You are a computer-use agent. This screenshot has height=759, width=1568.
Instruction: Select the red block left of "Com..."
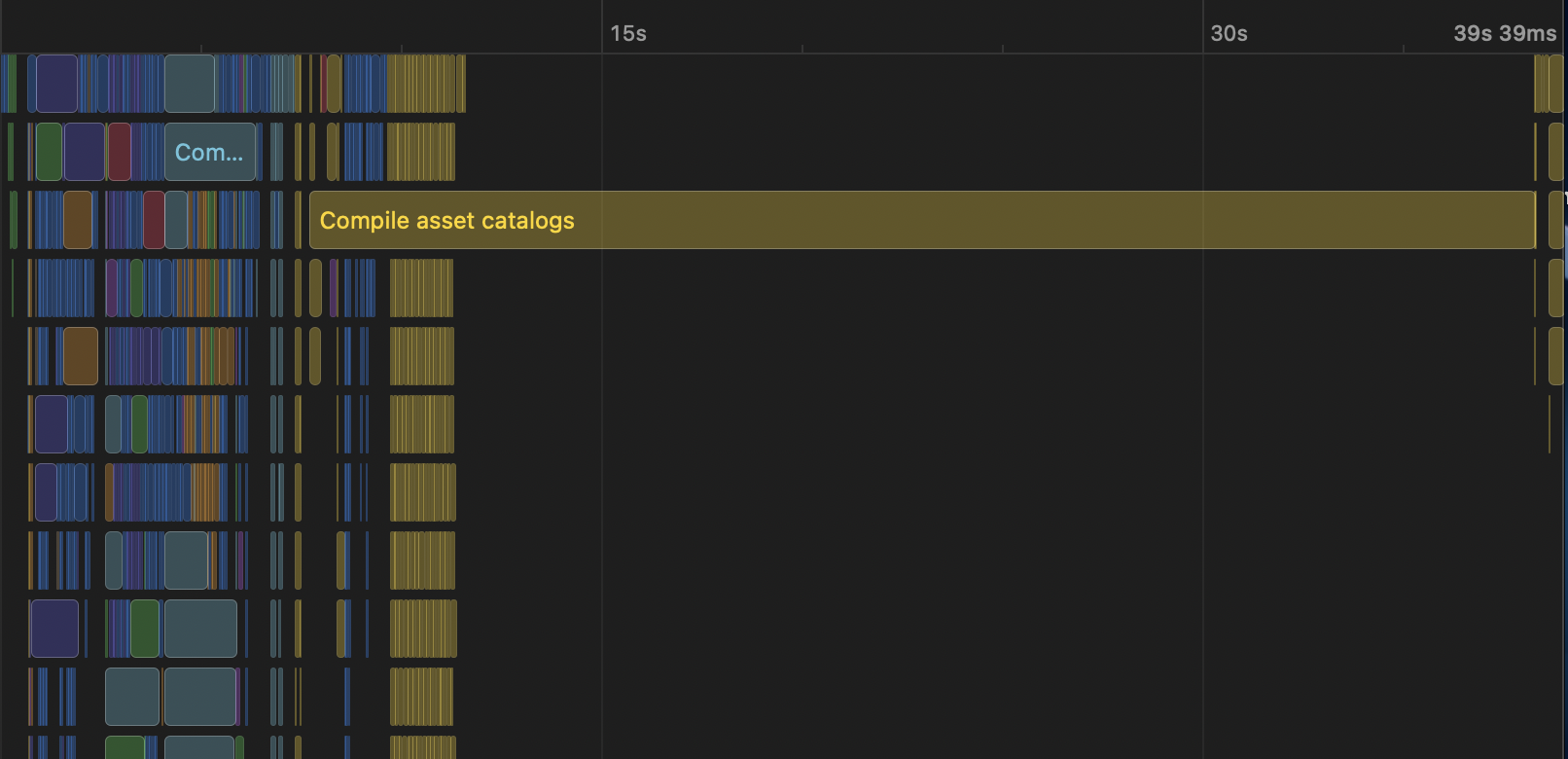tap(120, 152)
